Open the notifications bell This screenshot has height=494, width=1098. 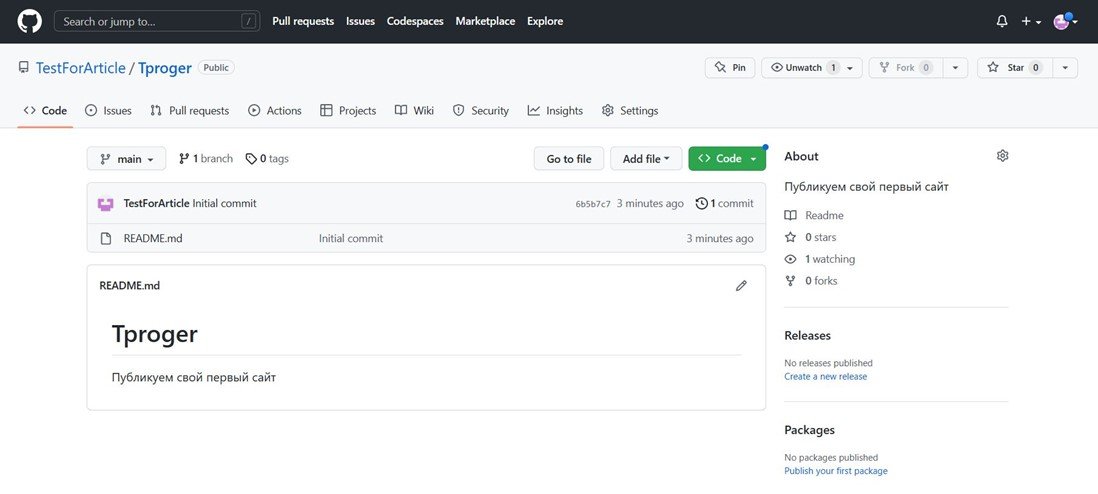pos(1001,22)
